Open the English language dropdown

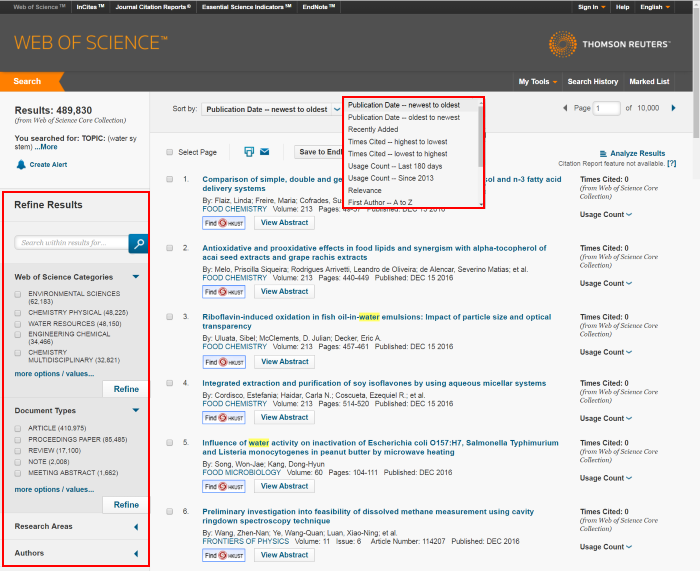(x=655, y=7)
